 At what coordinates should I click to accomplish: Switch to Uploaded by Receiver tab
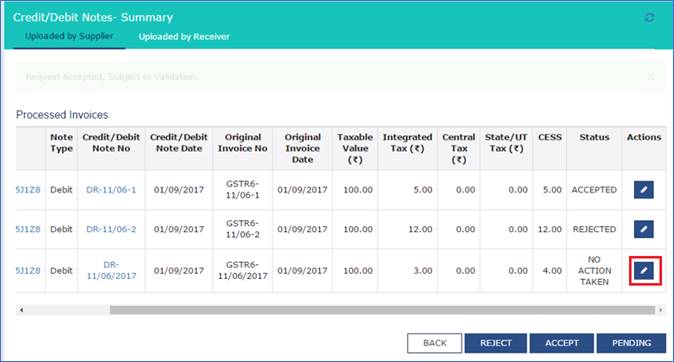pos(184,37)
